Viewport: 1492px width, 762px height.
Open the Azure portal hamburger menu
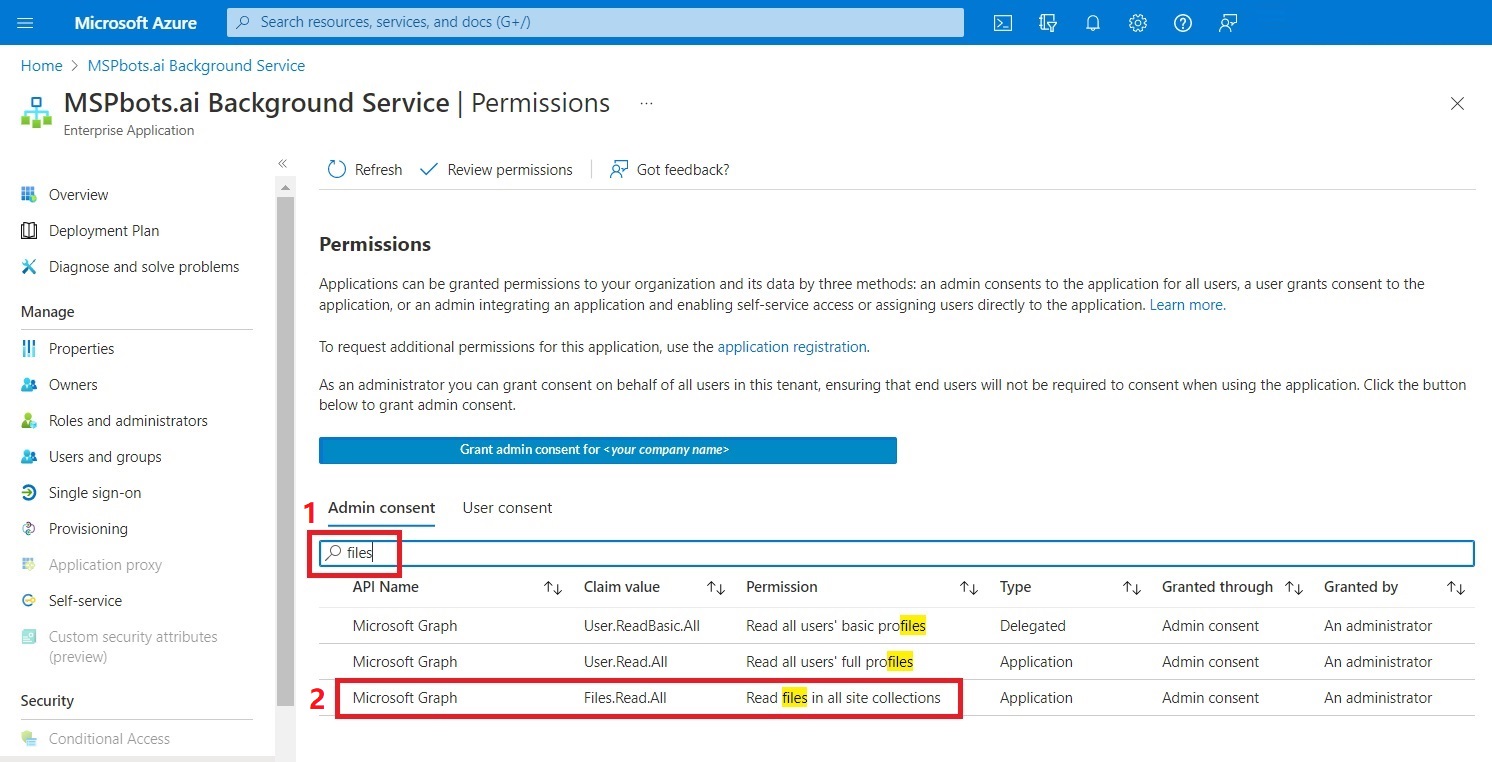26,22
